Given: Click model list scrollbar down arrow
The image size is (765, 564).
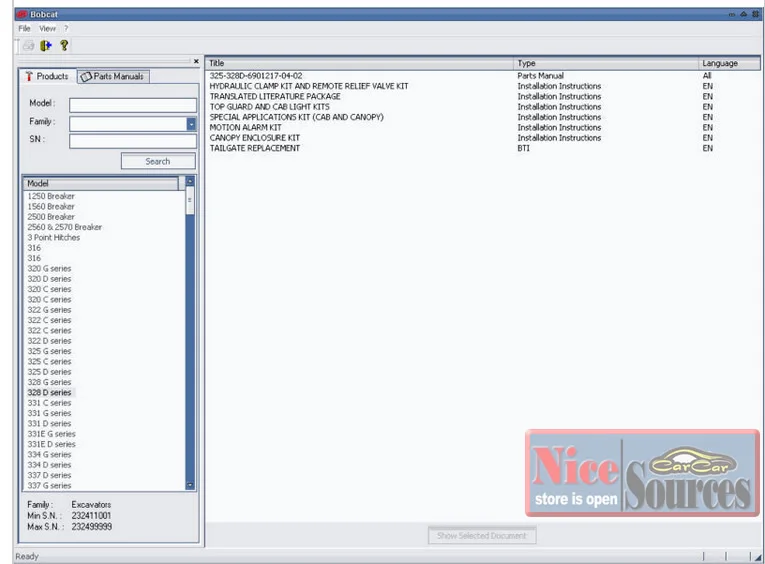Looking at the screenshot, I should coord(190,485).
